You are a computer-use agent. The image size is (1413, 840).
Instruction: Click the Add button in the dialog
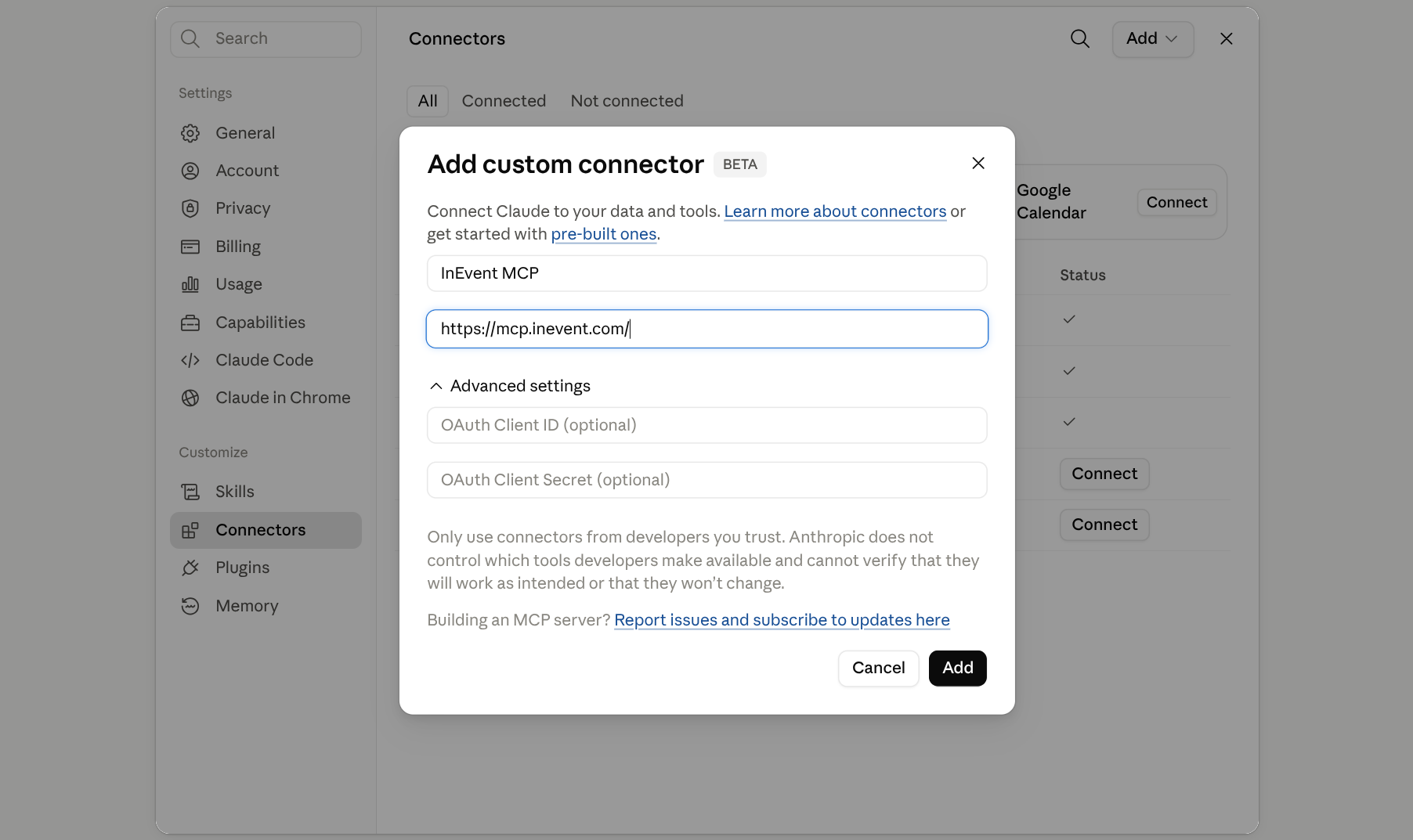(x=957, y=668)
